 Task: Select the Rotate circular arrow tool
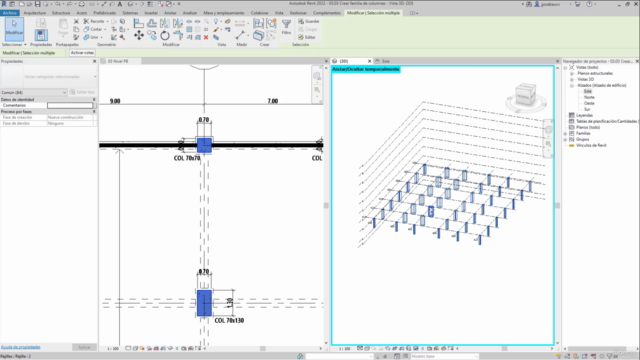click(165, 36)
